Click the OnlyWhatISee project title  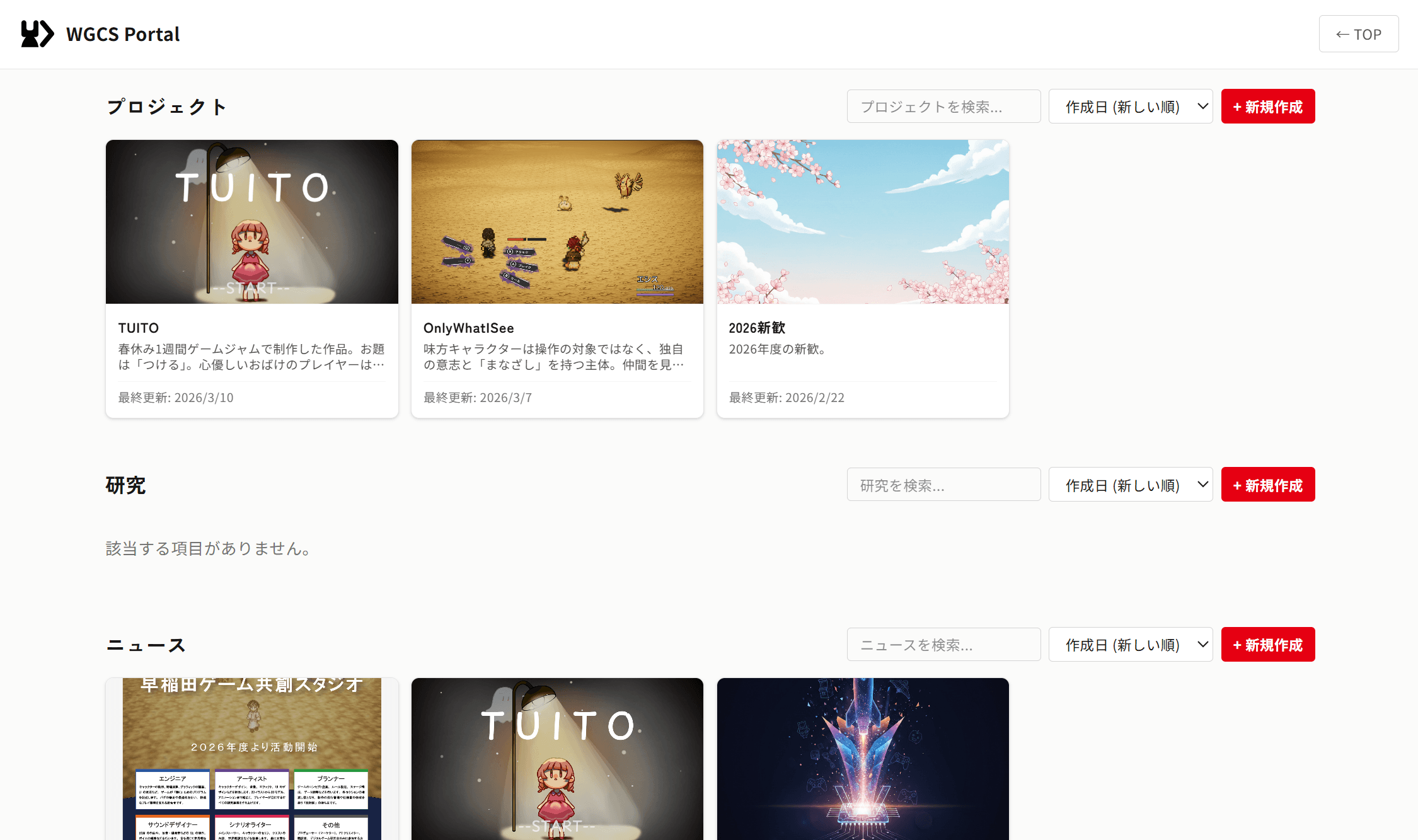pyautogui.click(x=468, y=328)
